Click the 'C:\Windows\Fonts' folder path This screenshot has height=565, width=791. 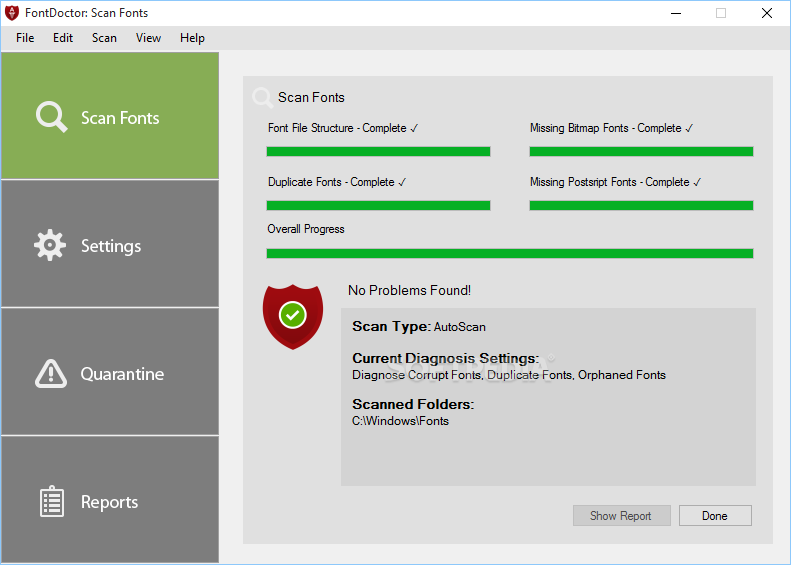click(401, 421)
